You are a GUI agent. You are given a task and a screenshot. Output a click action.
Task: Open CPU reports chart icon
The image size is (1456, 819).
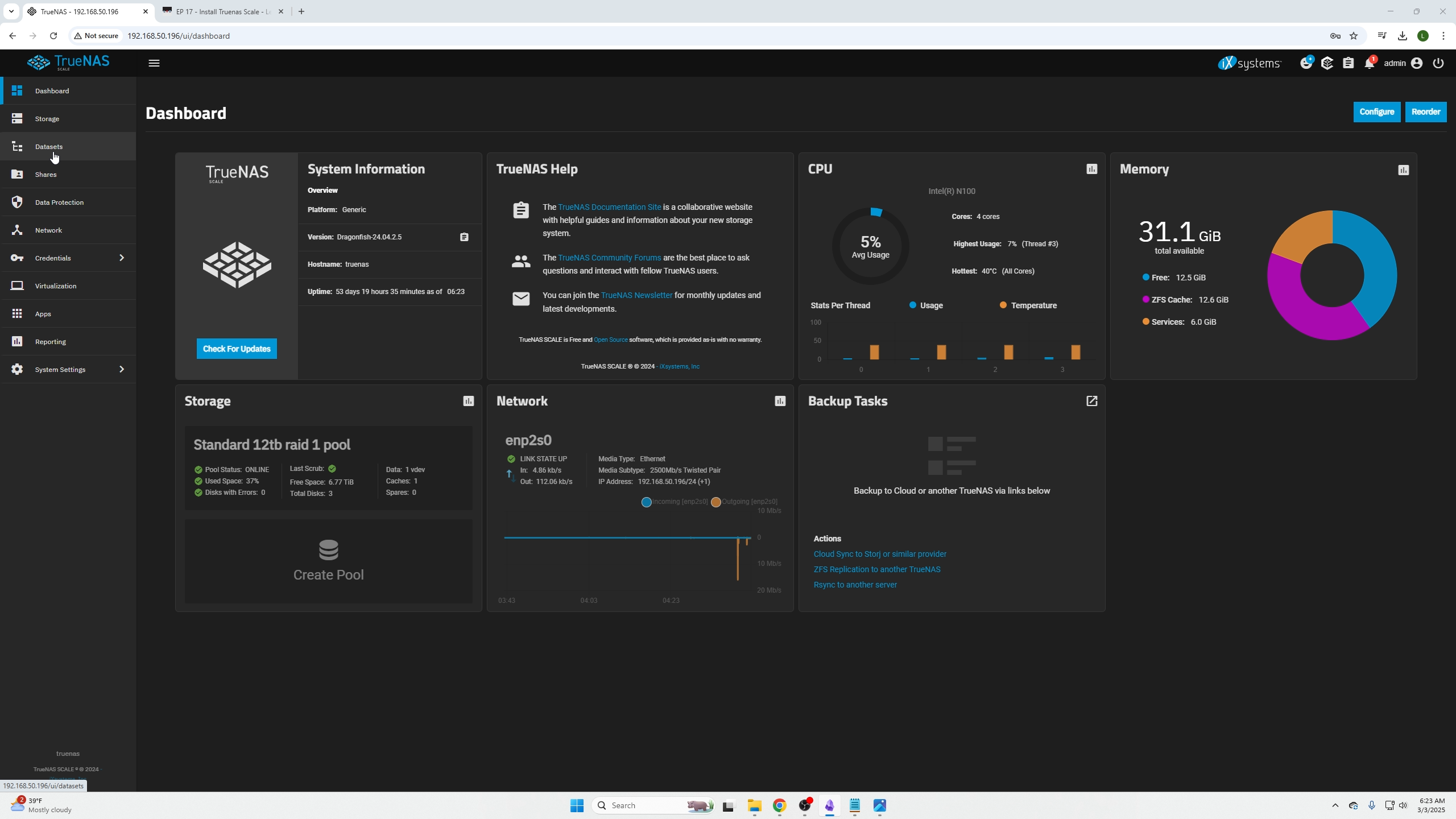click(x=1091, y=169)
